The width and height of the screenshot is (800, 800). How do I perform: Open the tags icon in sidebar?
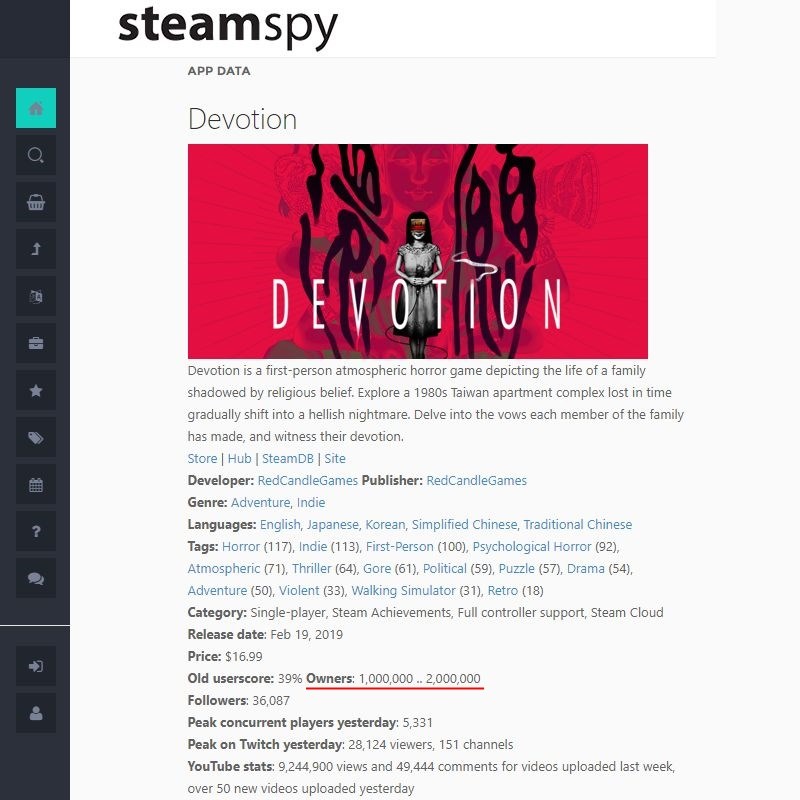pos(36,437)
